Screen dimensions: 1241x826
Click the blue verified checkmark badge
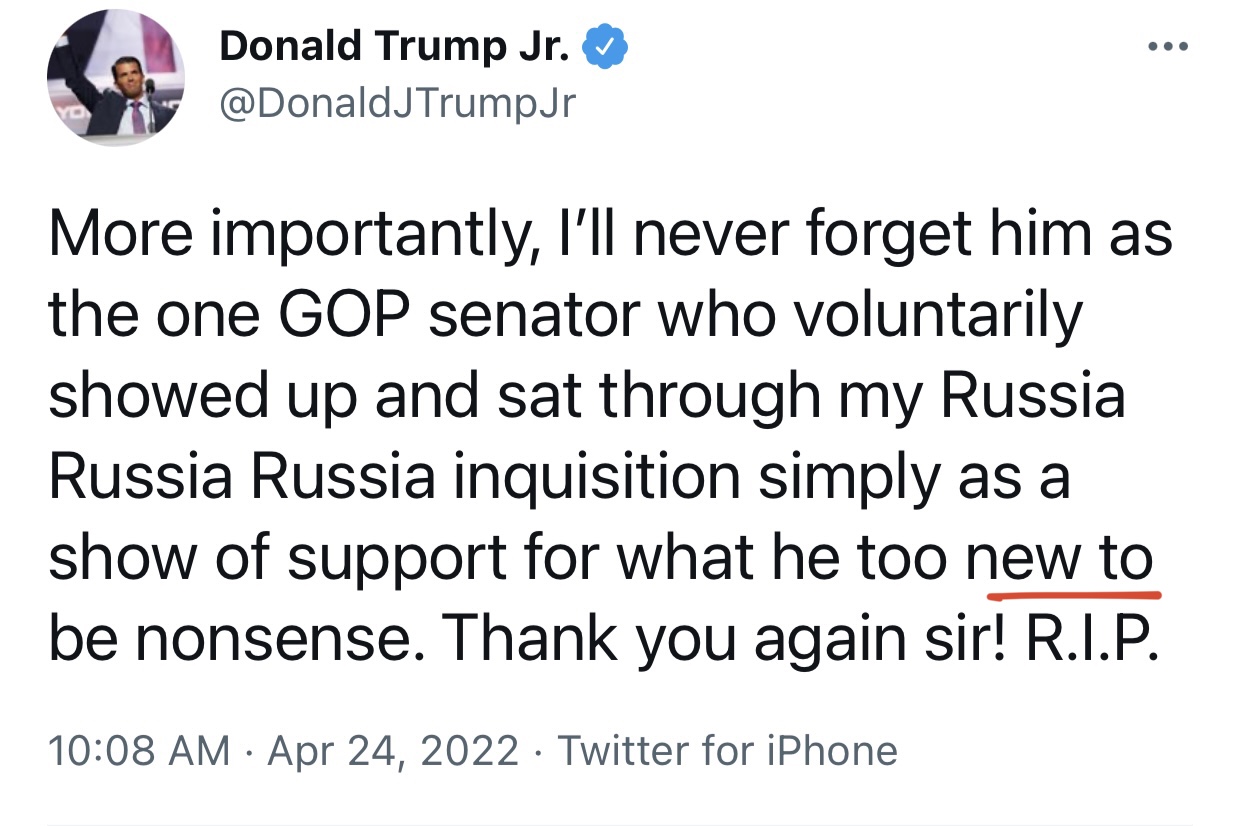tap(607, 45)
